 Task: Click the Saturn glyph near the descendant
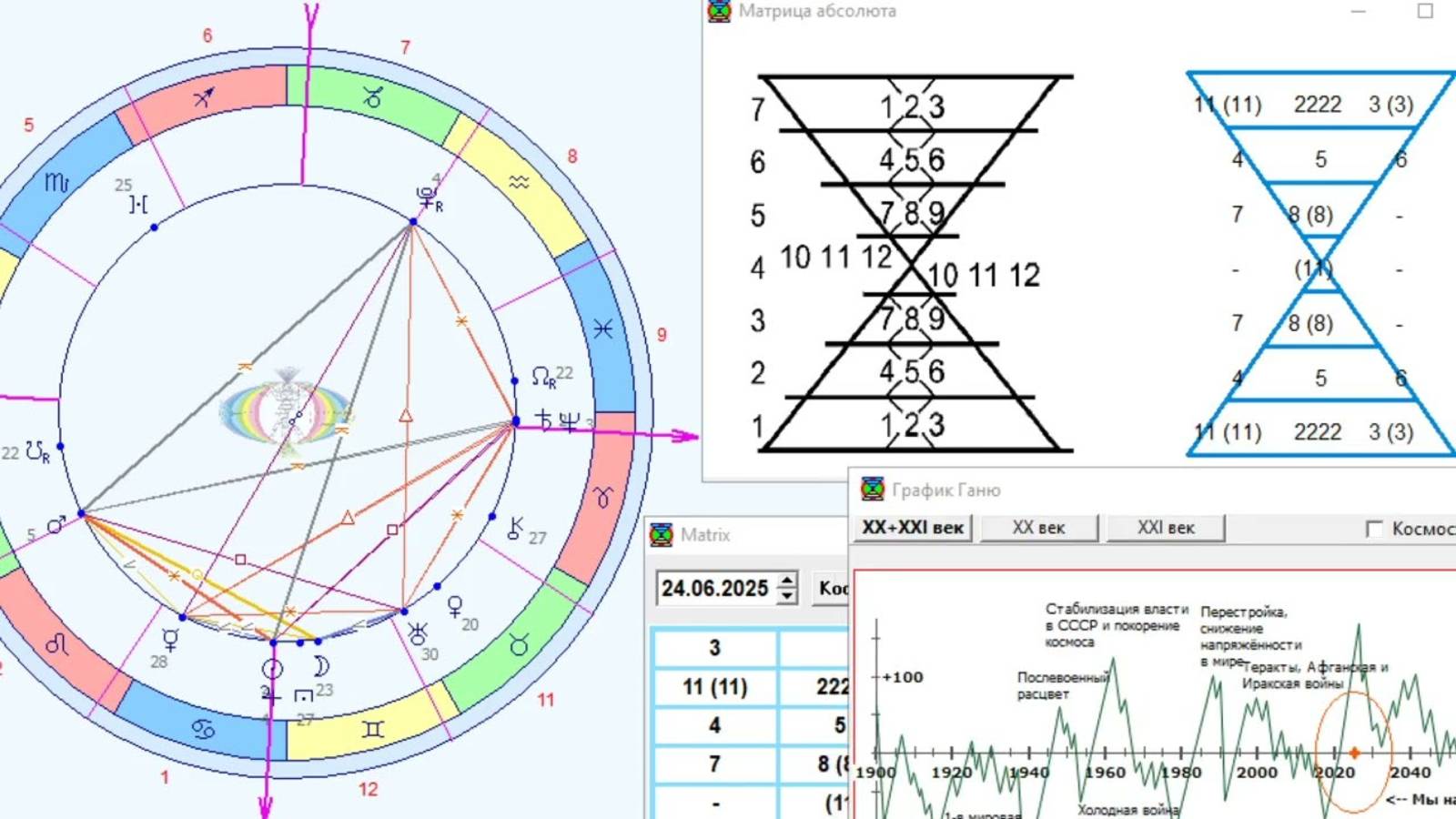[543, 419]
